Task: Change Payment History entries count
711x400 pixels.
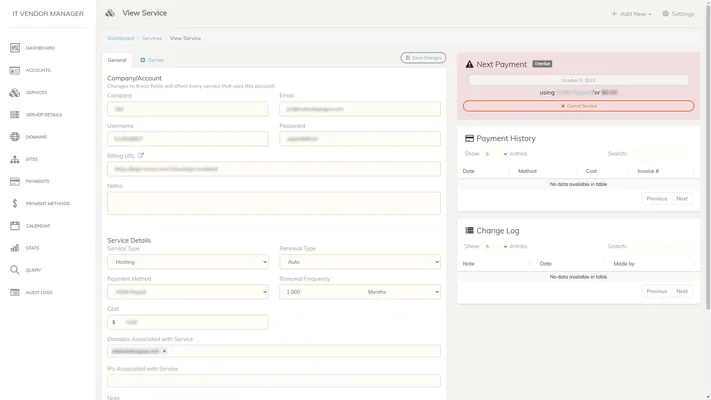Action: (x=495, y=154)
